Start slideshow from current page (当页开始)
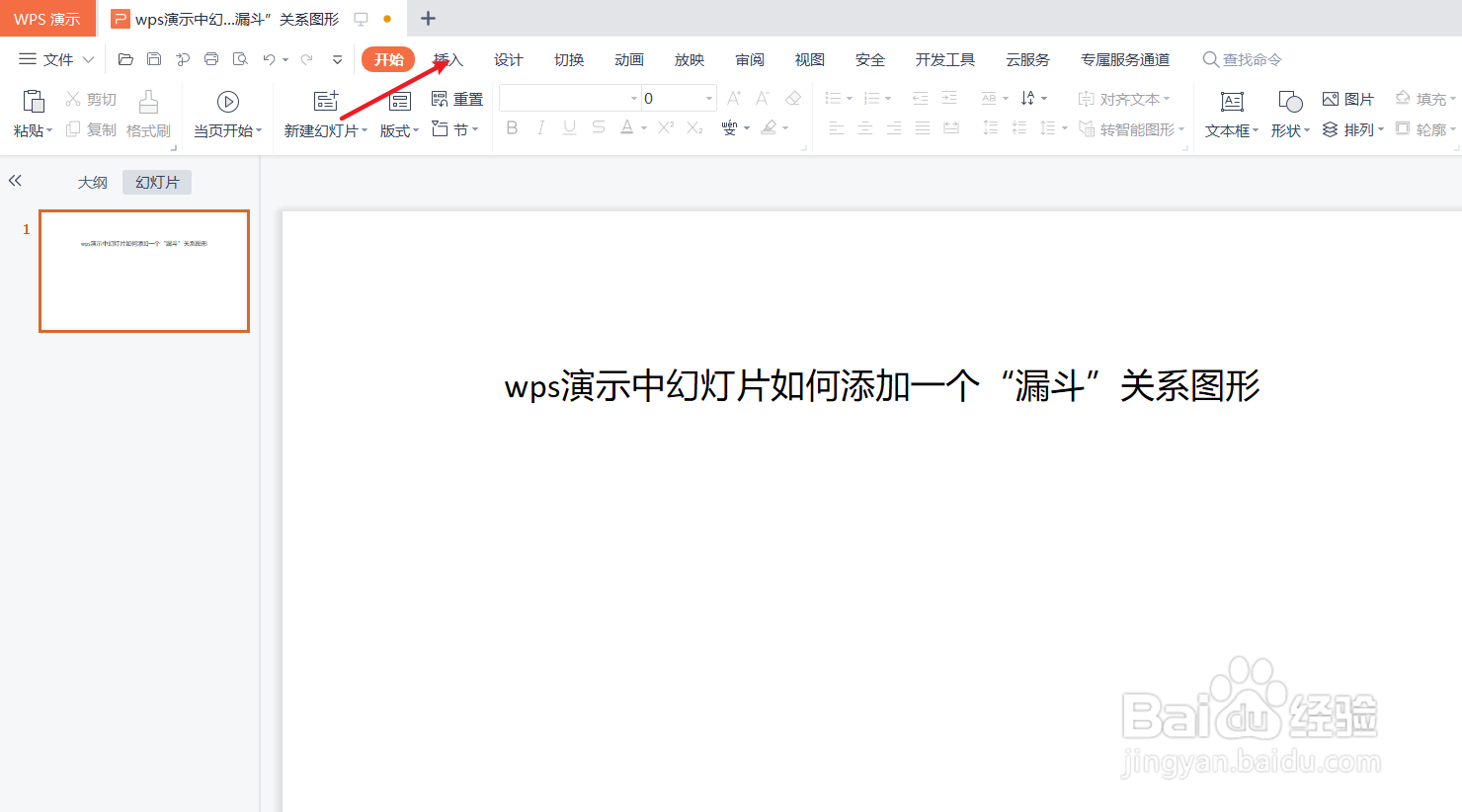 [x=228, y=114]
